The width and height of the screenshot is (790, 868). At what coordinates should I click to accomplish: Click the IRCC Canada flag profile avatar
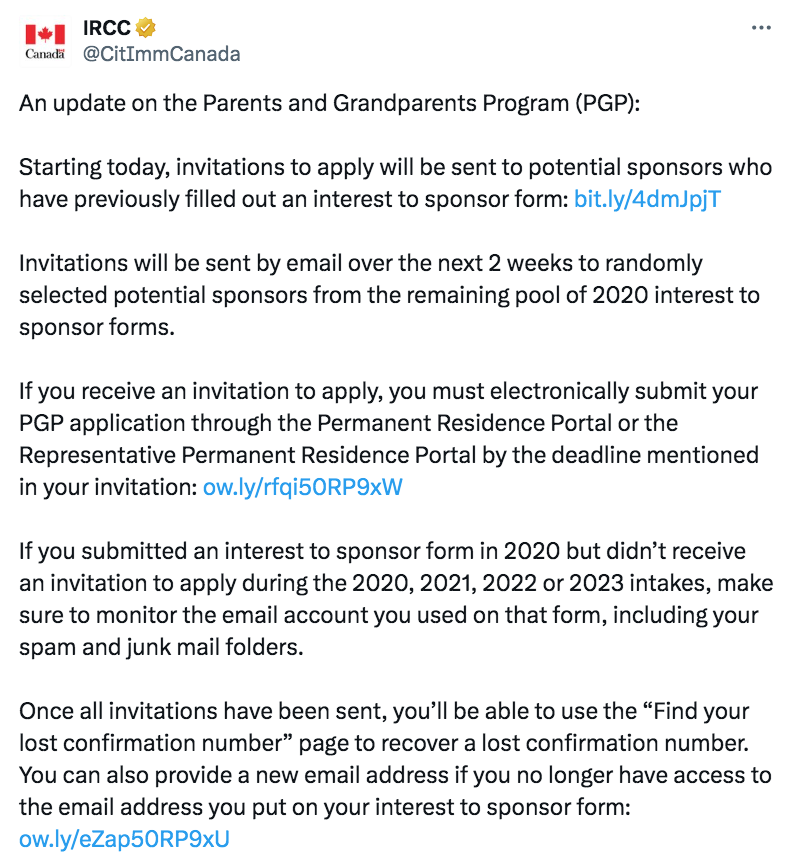tap(45, 41)
